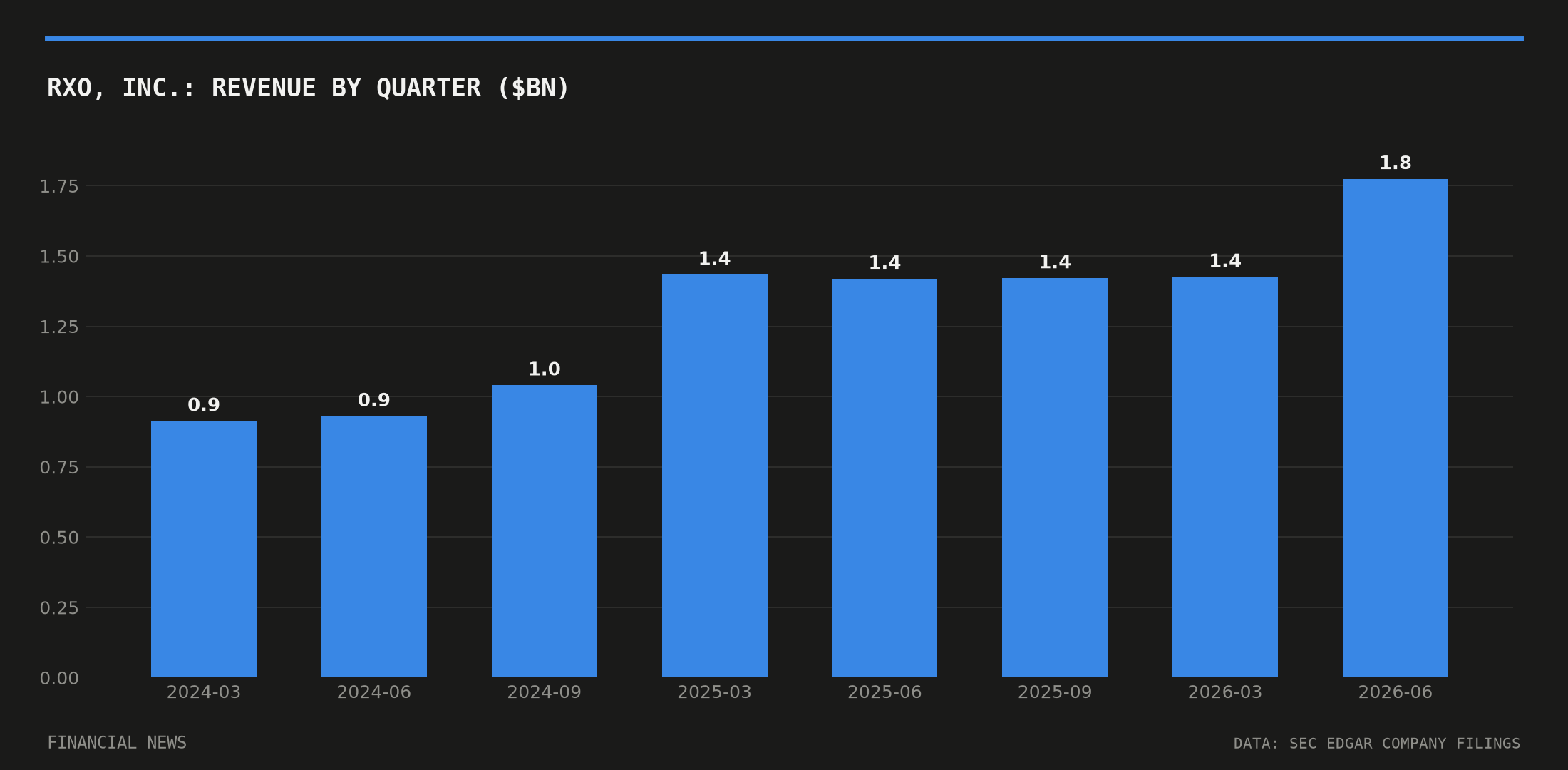
Task: Click the x-axis label 2025-06
Action: click(x=884, y=692)
